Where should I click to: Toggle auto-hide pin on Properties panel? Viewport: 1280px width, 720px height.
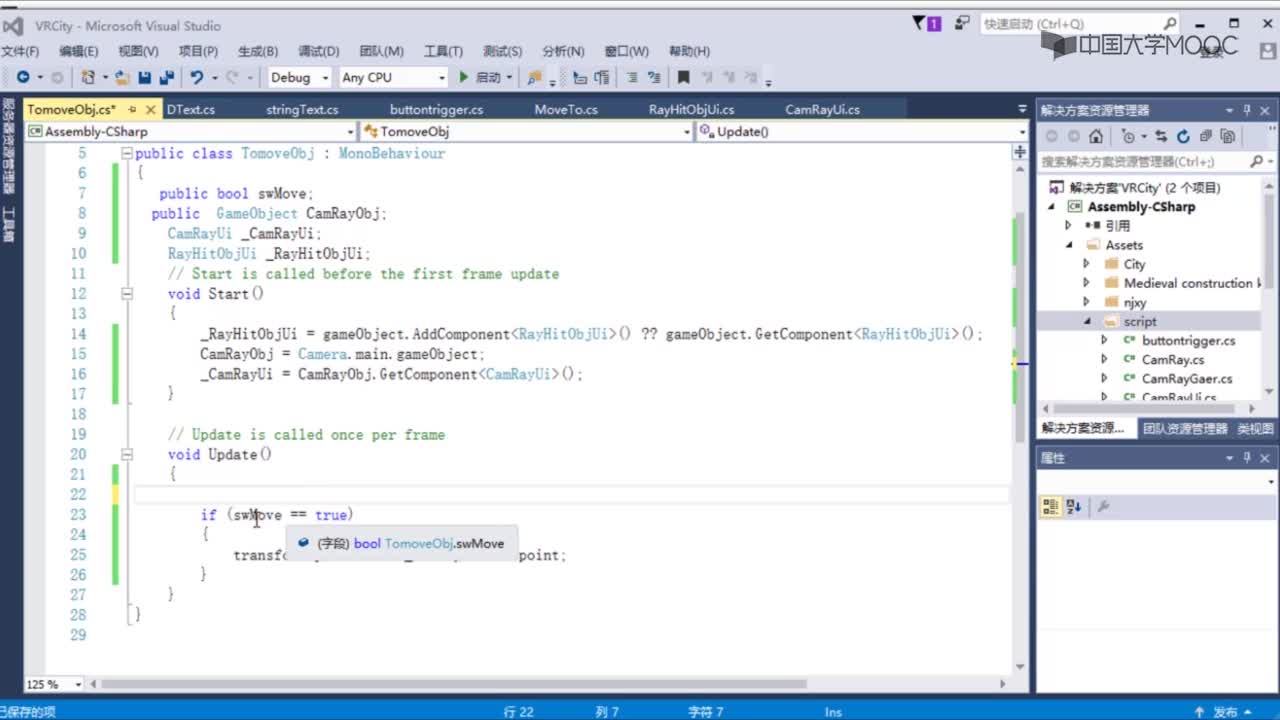pos(1247,458)
